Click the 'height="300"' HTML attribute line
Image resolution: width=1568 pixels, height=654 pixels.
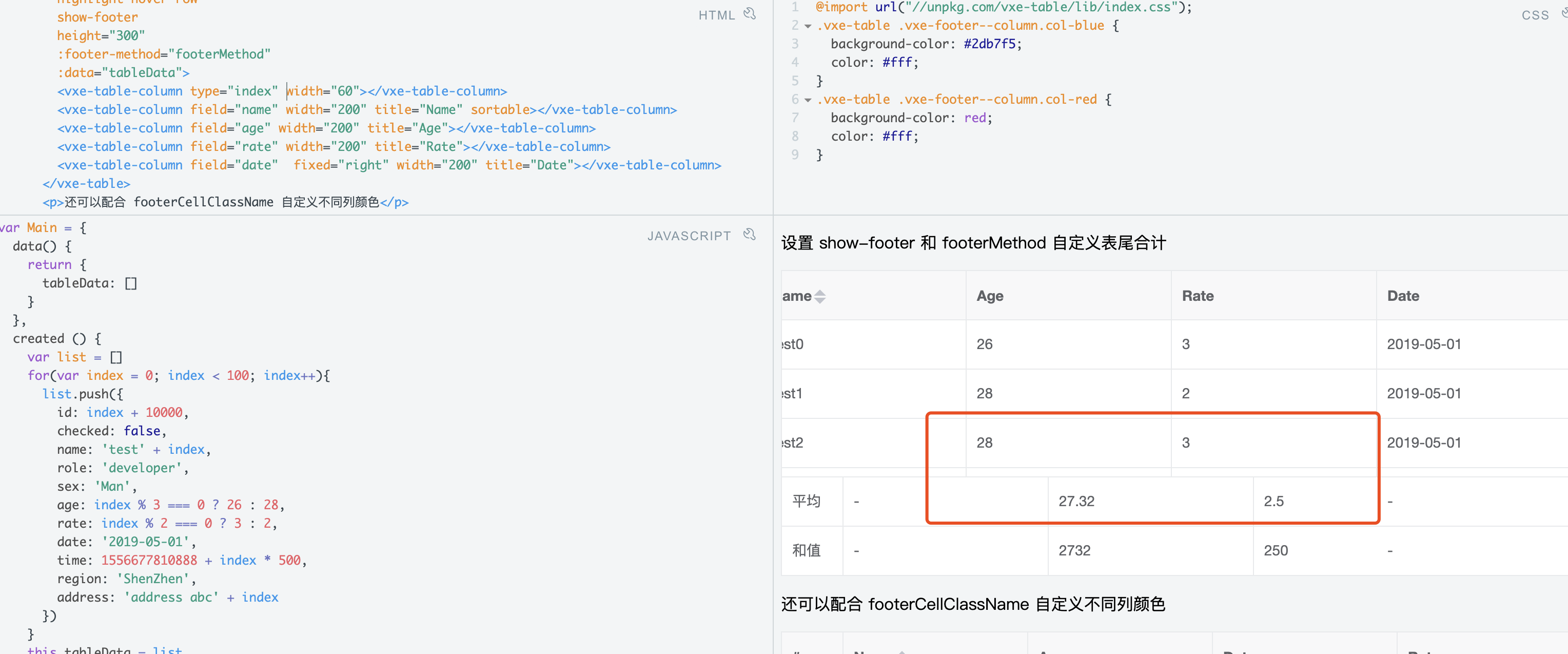[101, 36]
